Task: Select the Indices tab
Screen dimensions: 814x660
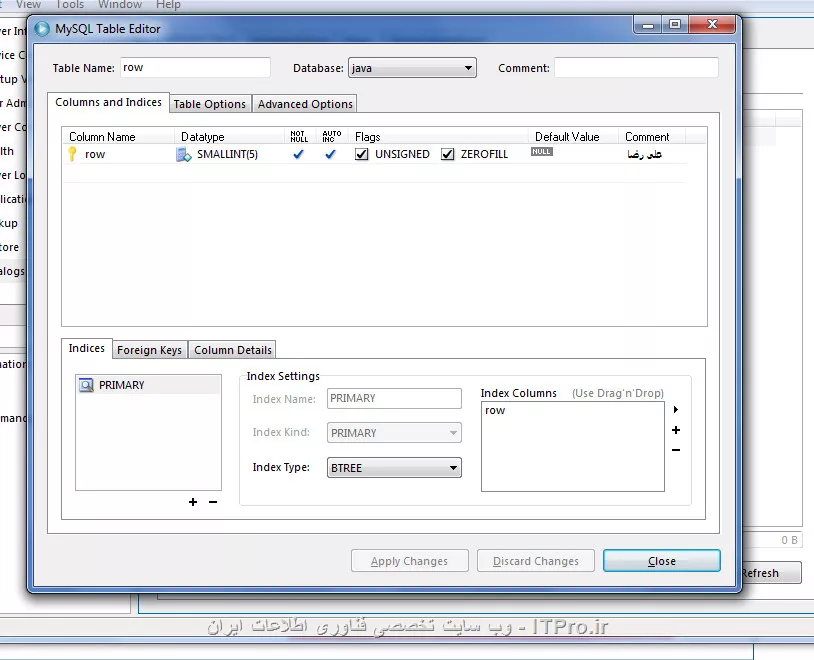Action: [87, 348]
